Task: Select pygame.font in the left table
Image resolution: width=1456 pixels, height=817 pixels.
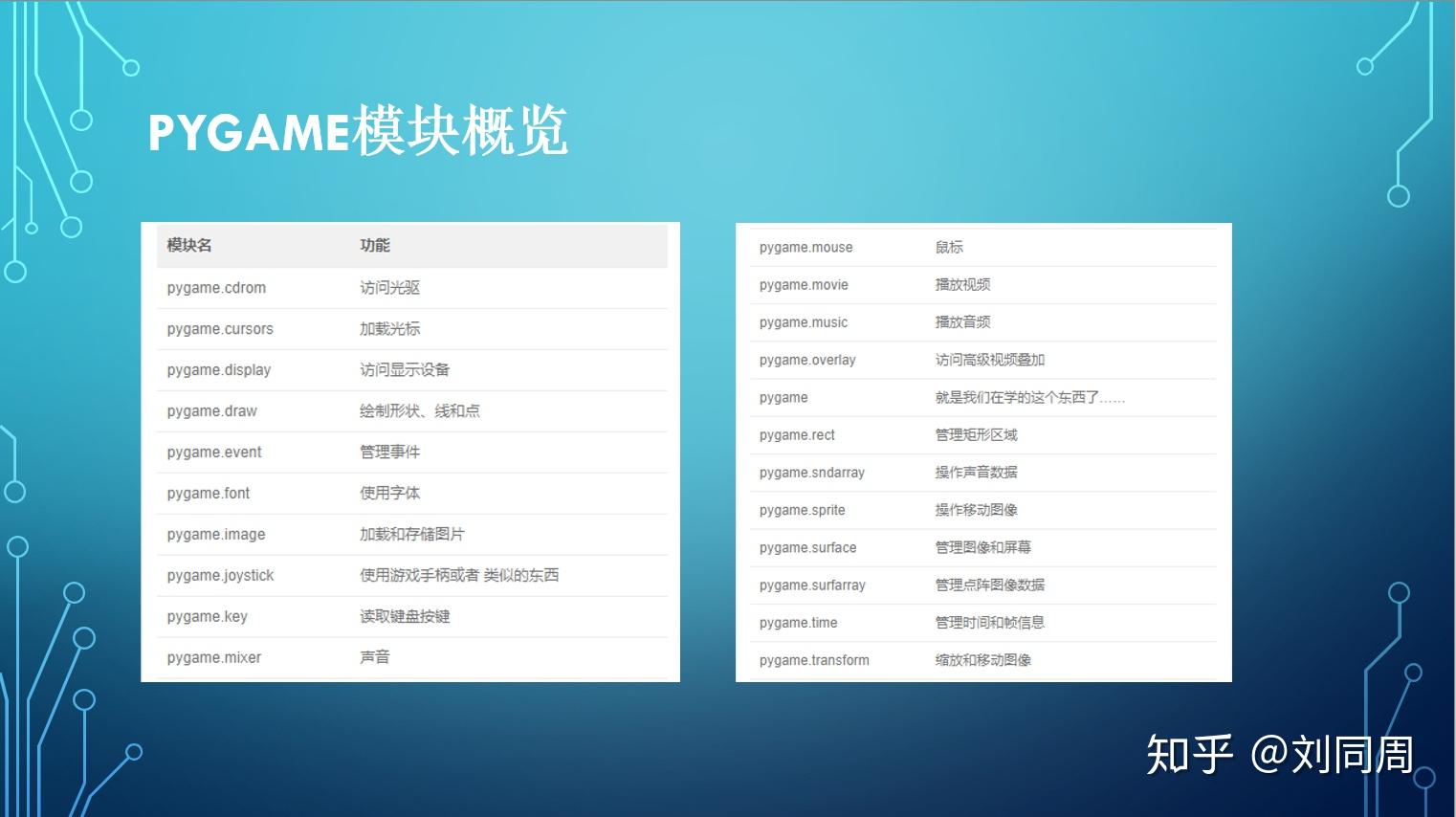Action: (208, 493)
